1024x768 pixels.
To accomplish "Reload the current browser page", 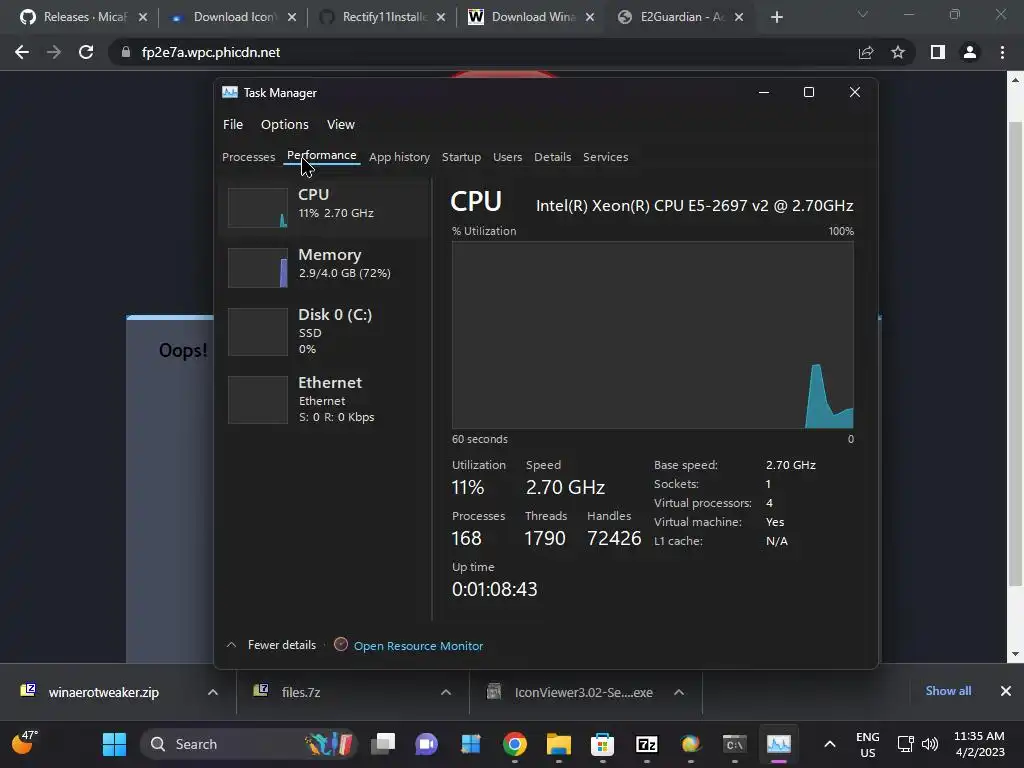I will coord(86,52).
